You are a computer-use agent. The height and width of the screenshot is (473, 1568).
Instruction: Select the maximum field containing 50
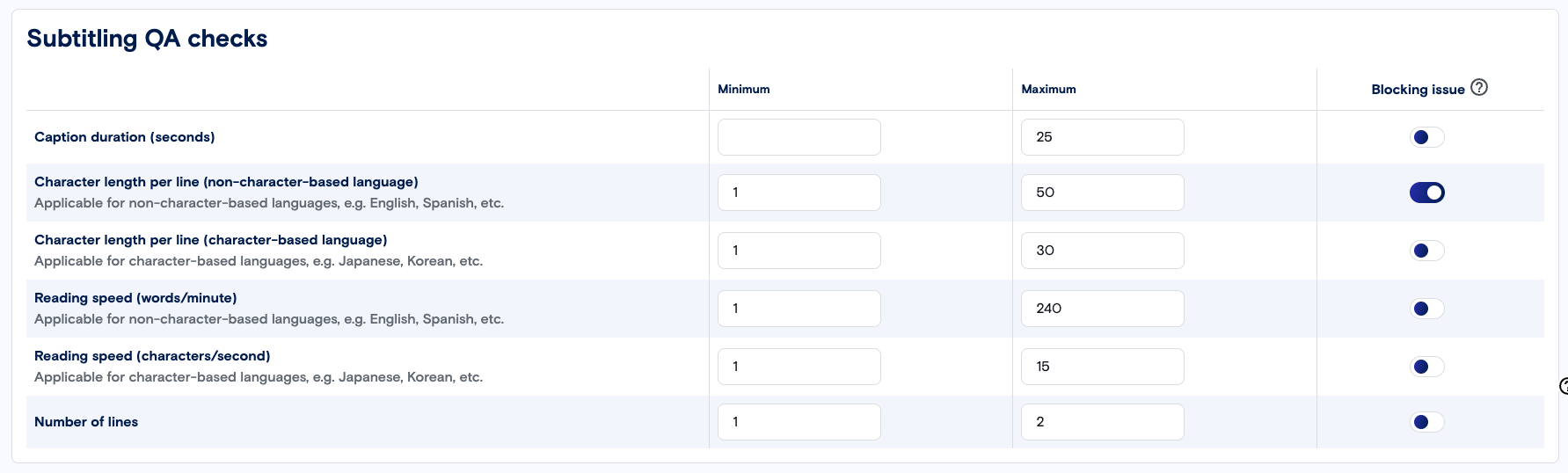(x=1102, y=193)
